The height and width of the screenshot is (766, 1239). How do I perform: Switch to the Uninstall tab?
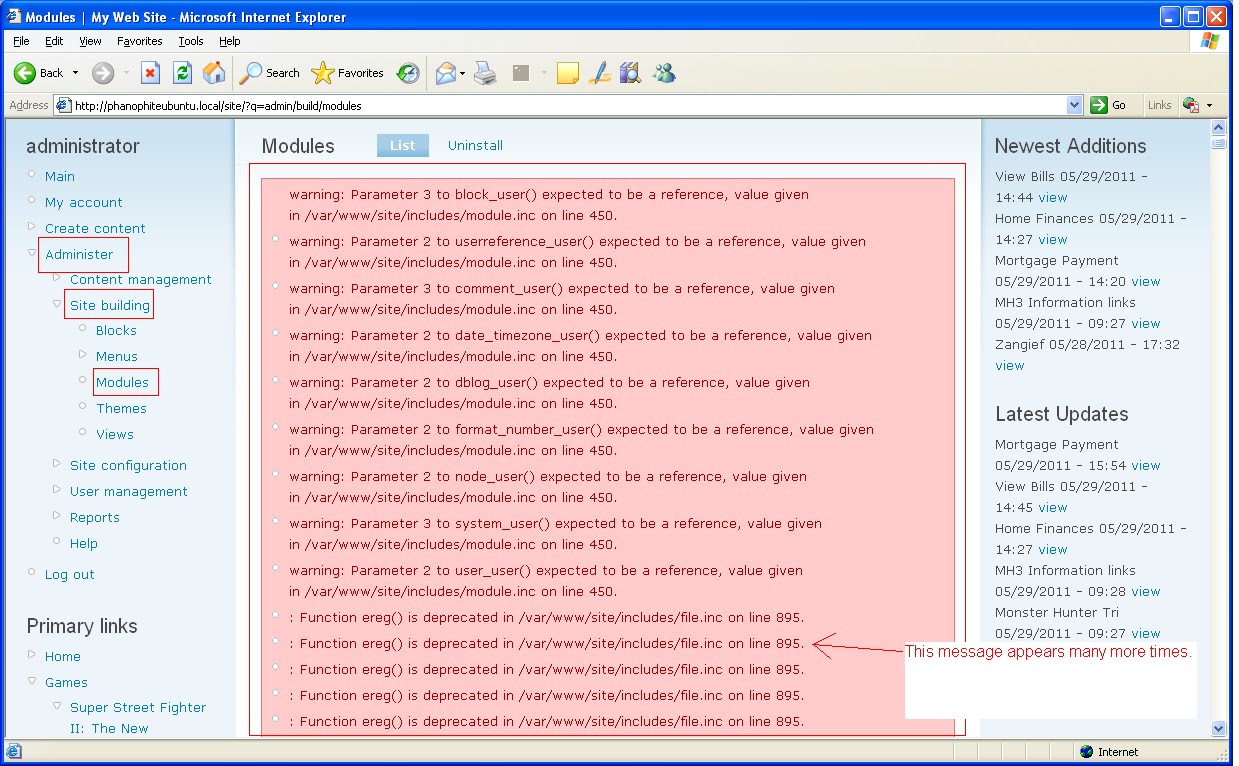[475, 145]
